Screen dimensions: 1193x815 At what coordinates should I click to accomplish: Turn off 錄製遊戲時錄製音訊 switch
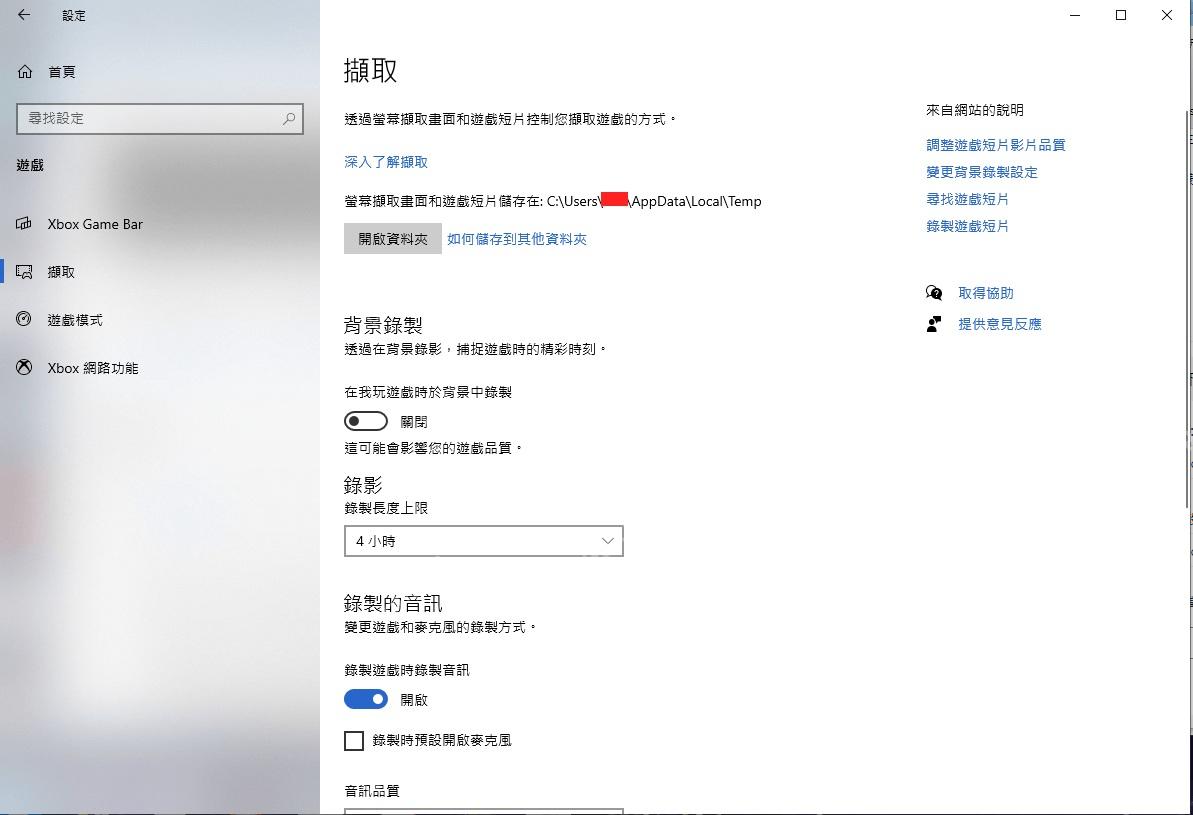click(x=366, y=699)
